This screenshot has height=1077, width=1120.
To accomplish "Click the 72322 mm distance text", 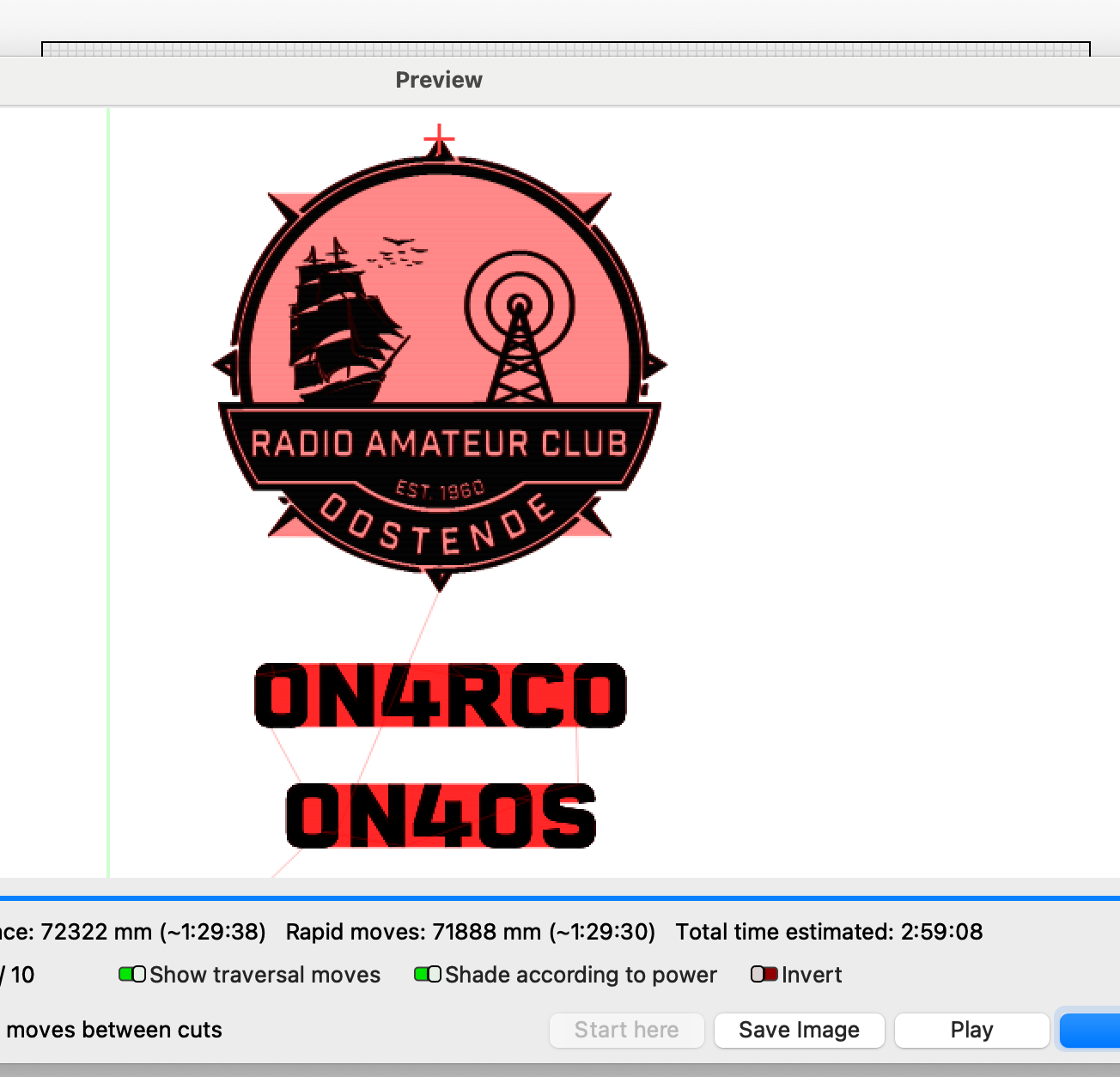I will pos(133,932).
